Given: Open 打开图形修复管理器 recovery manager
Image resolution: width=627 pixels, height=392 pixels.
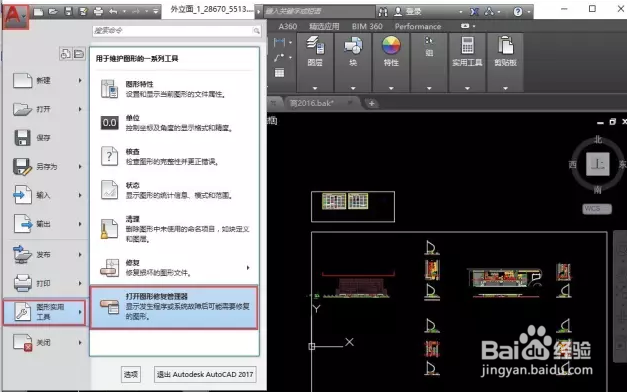Looking at the screenshot, I should pyautogui.click(x=174, y=307).
